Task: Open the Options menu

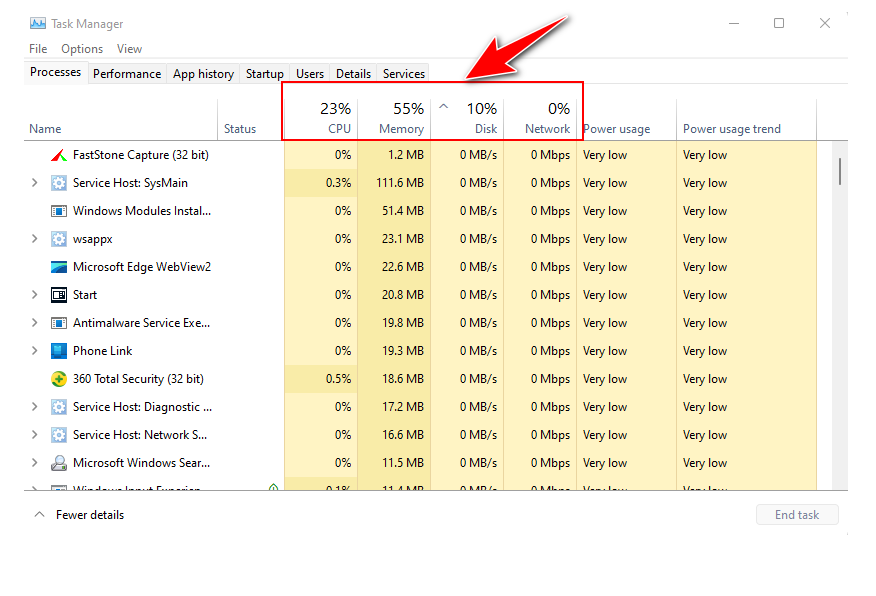Action: click(x=82, y=49)
